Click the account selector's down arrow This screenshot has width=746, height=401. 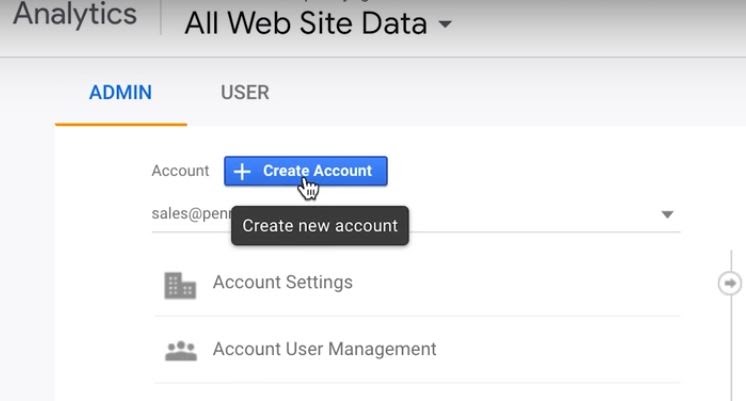667,214
